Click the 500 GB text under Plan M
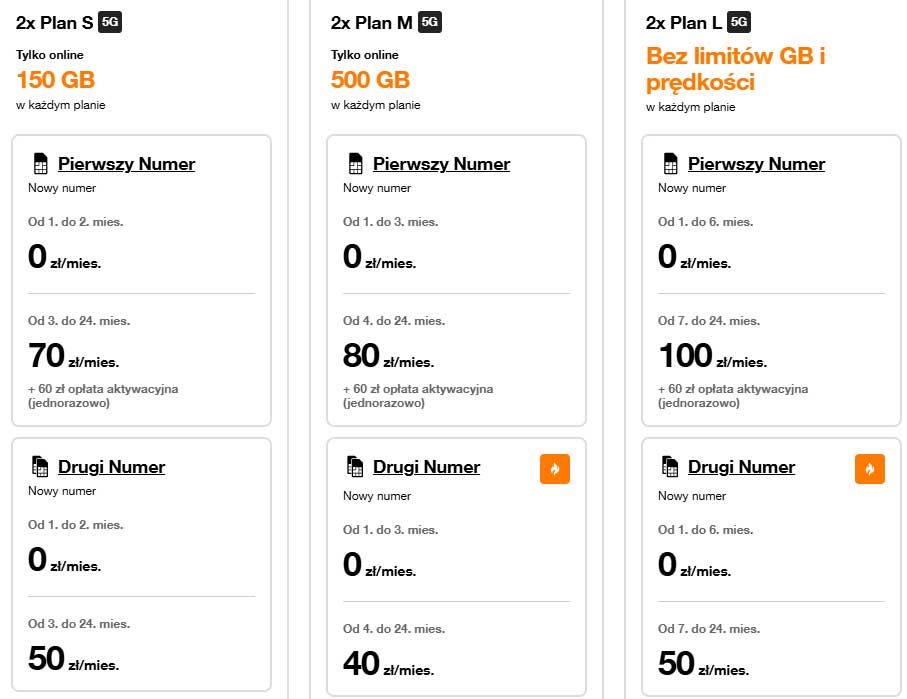 (x=370, y=79)
